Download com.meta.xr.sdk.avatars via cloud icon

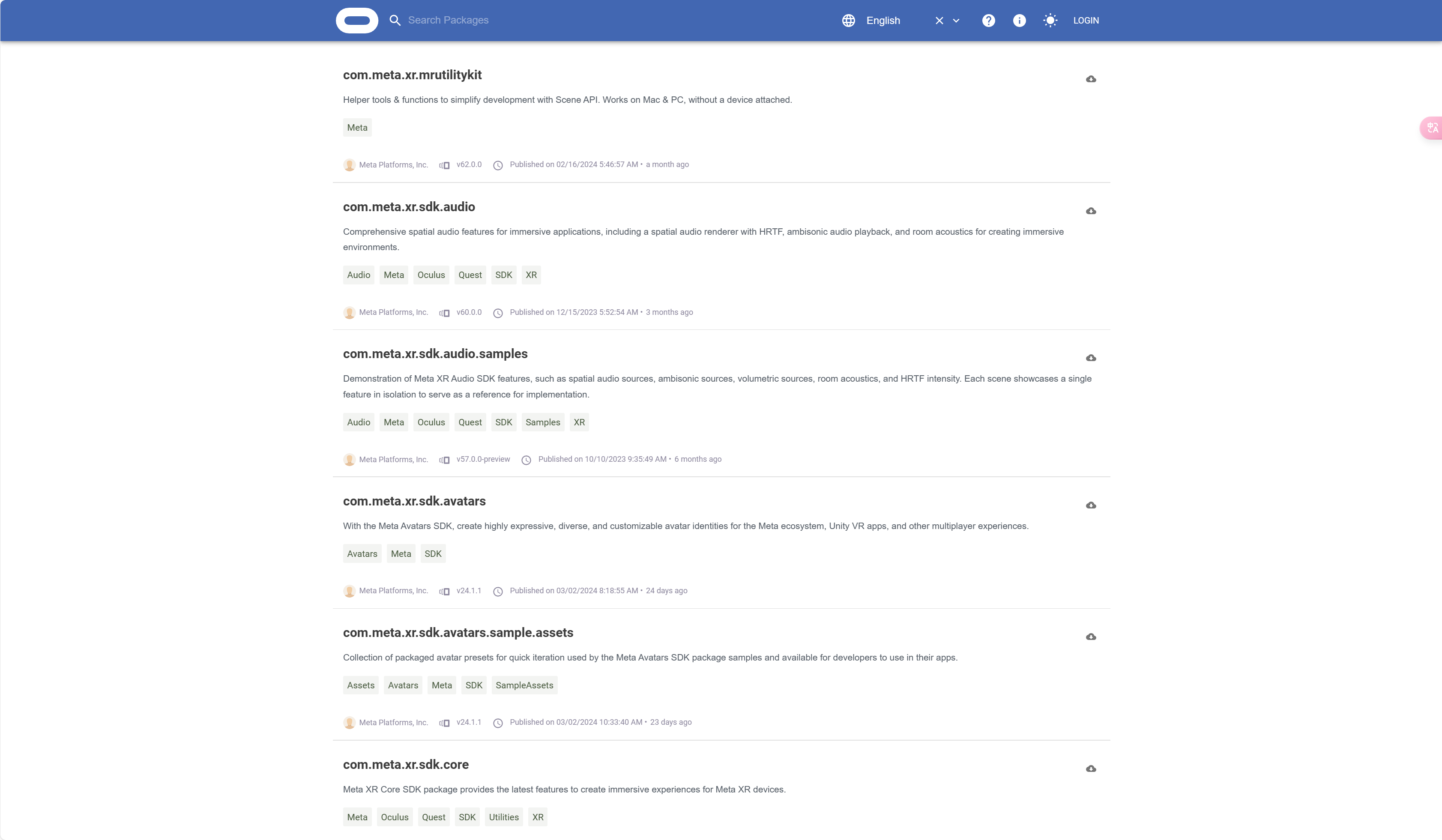click(1091, 505)
